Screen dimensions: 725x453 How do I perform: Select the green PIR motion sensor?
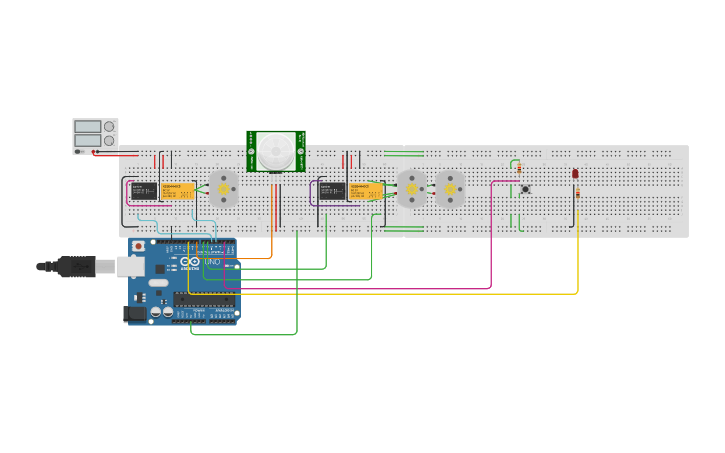point(276,152)
